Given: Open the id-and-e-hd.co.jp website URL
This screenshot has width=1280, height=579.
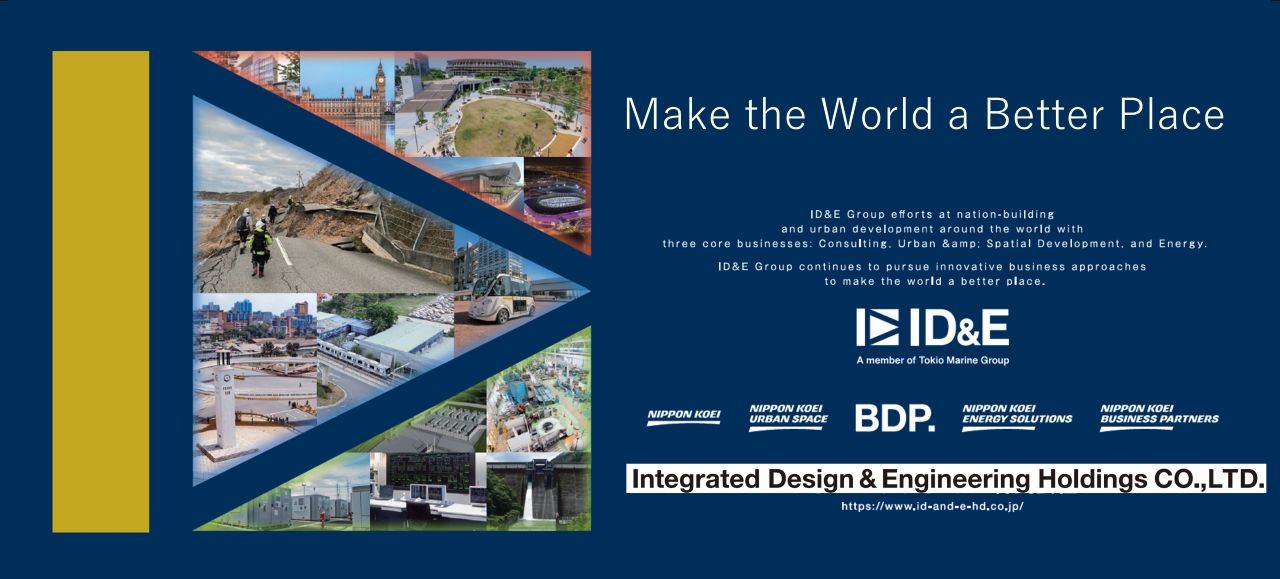Looking at the screenshot, I should [x=932, y=507].
